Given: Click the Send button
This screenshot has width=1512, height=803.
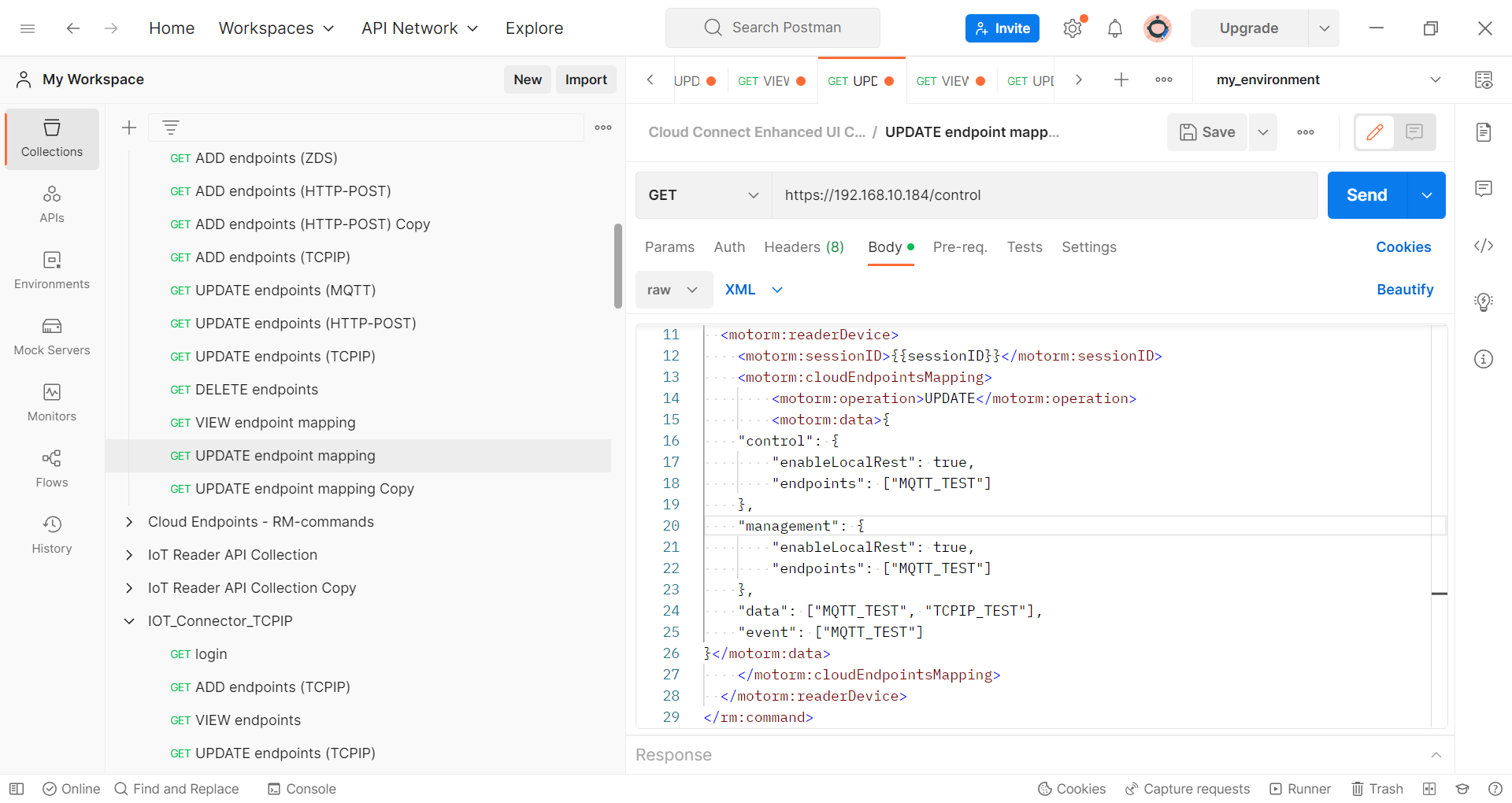Looking at the screenshot, I should point(1366,195).
